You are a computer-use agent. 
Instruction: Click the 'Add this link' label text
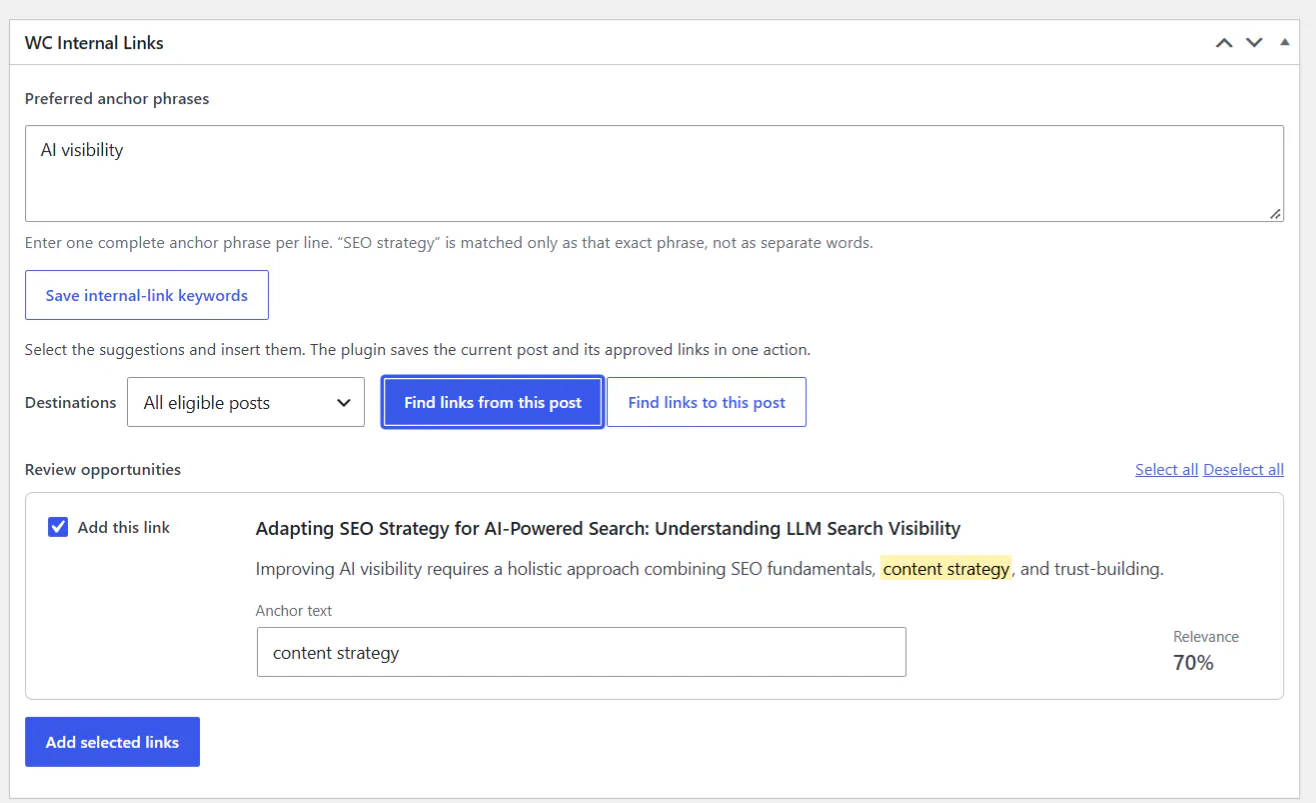124,527
